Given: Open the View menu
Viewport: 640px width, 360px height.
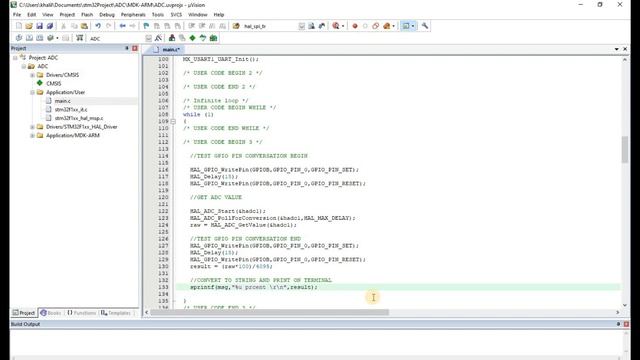Looking at the screenshot, I should (48, 15).
